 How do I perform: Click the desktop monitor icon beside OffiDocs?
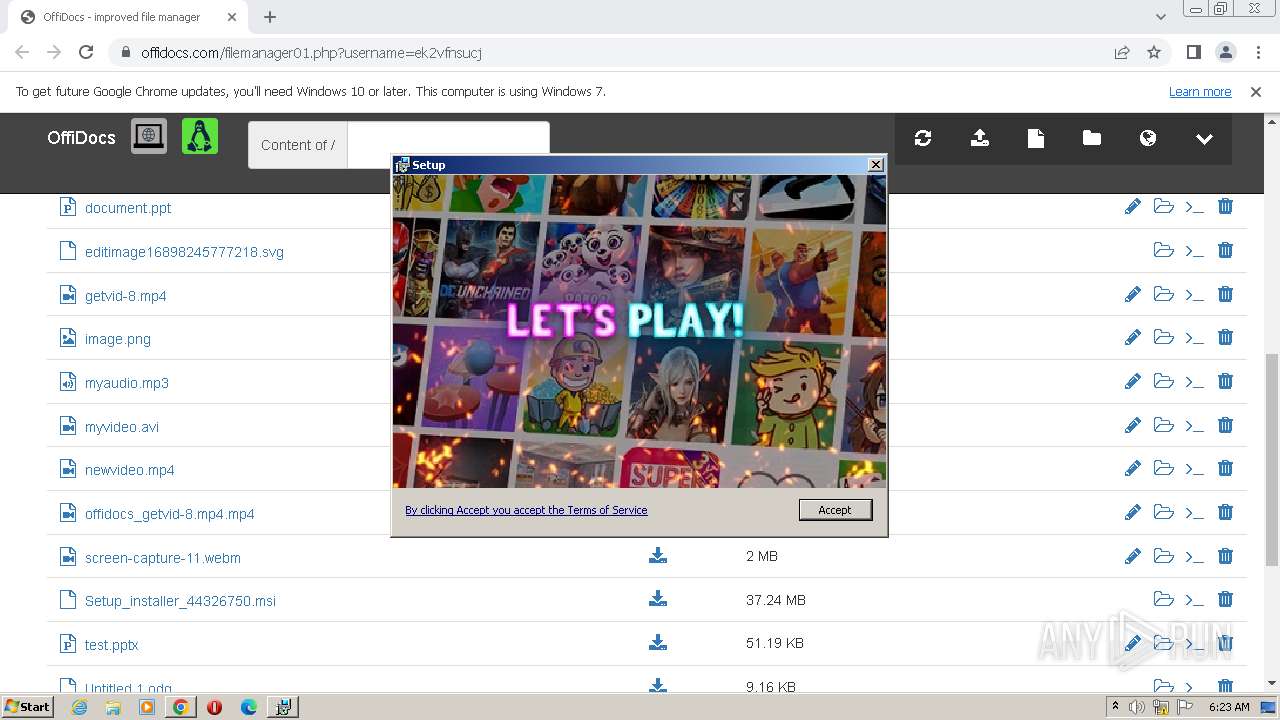(149, 136)
